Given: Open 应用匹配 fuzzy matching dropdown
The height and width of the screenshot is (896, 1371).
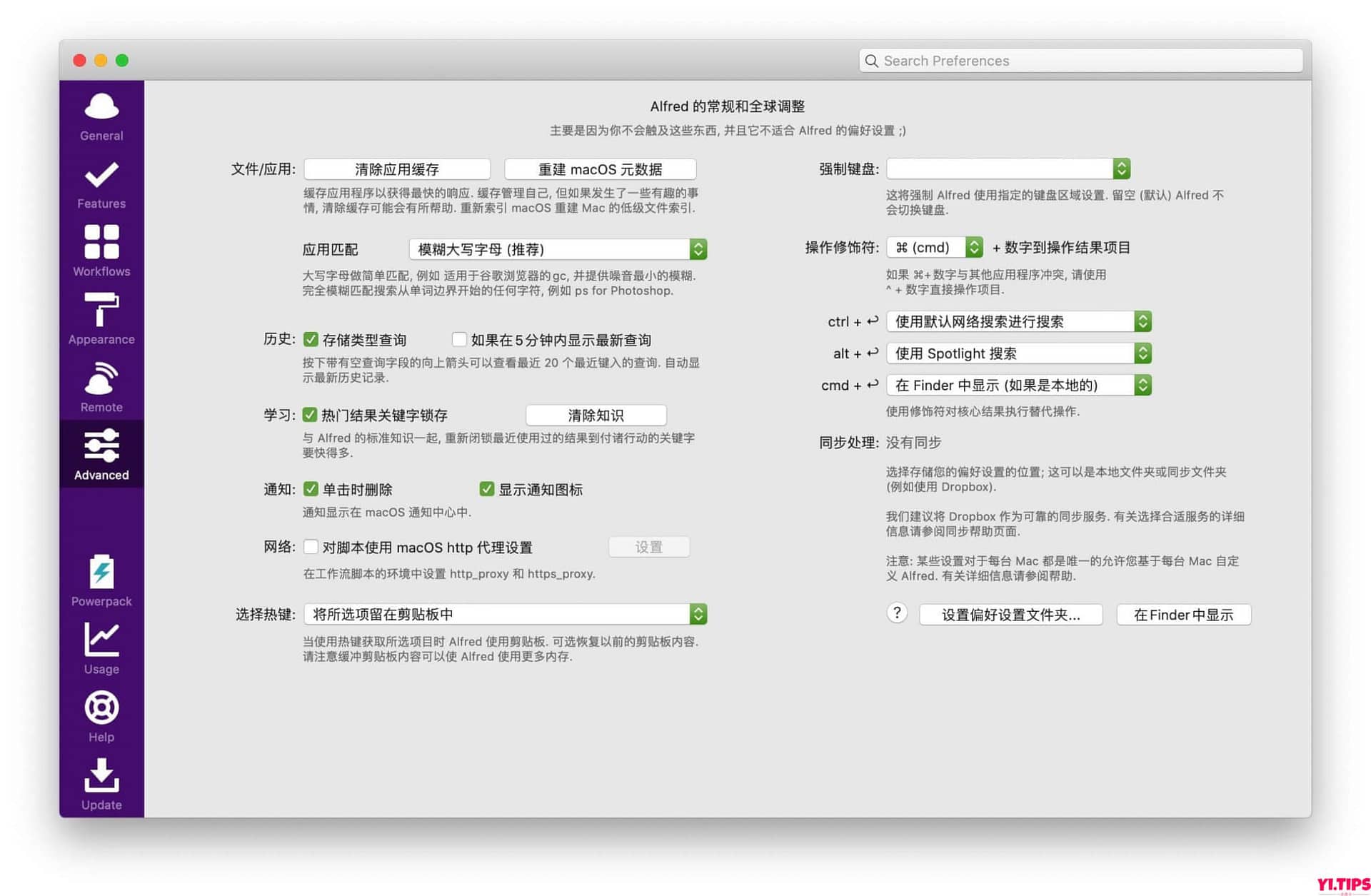Looking at the screenshot, I should 558,249.
